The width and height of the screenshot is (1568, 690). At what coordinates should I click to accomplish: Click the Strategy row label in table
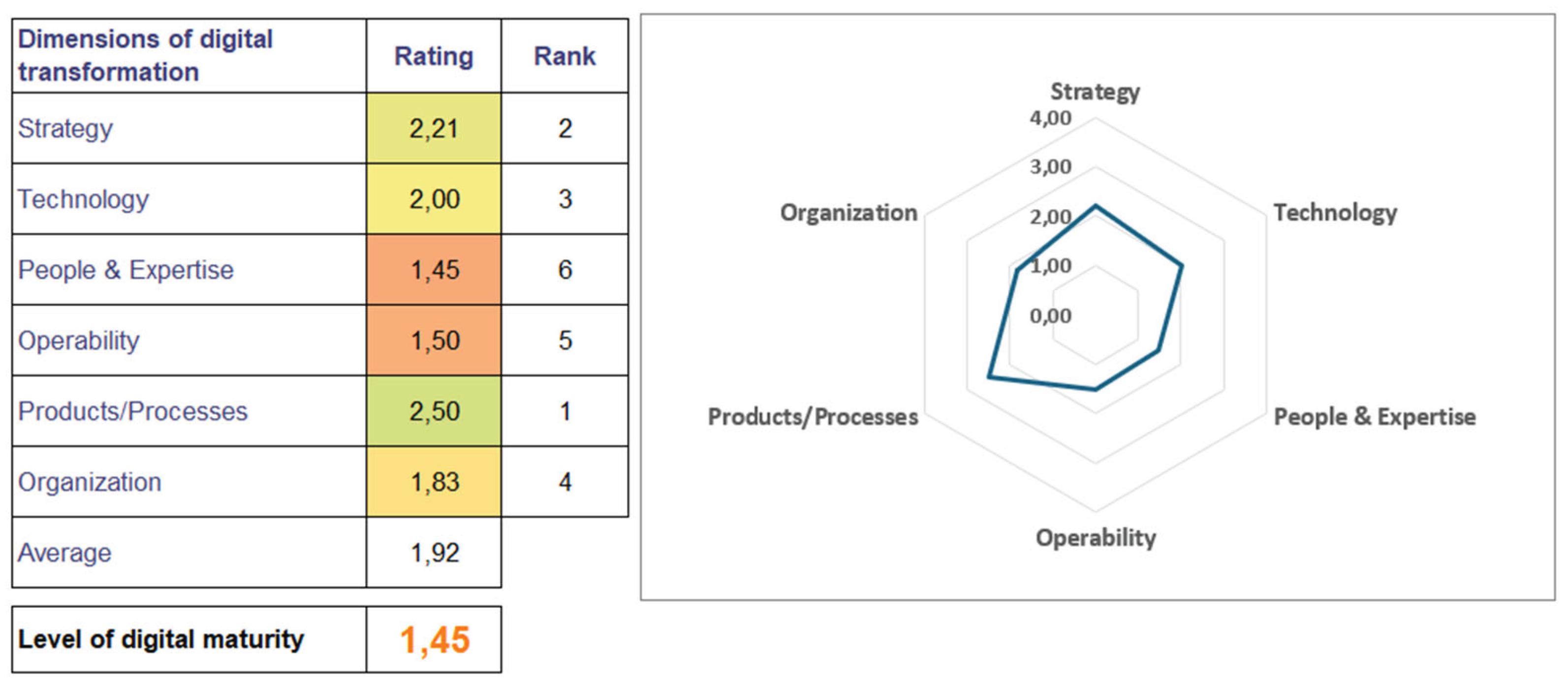coord(65,129)
